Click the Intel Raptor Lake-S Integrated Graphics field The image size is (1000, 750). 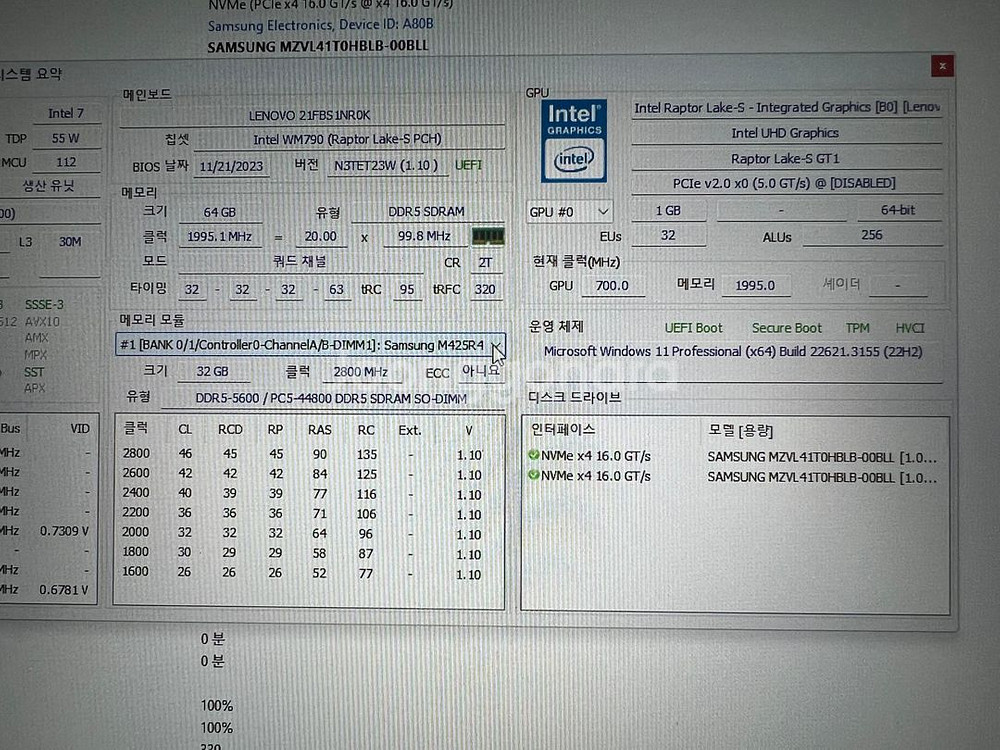pyautogui.click(x=786, y=108)
